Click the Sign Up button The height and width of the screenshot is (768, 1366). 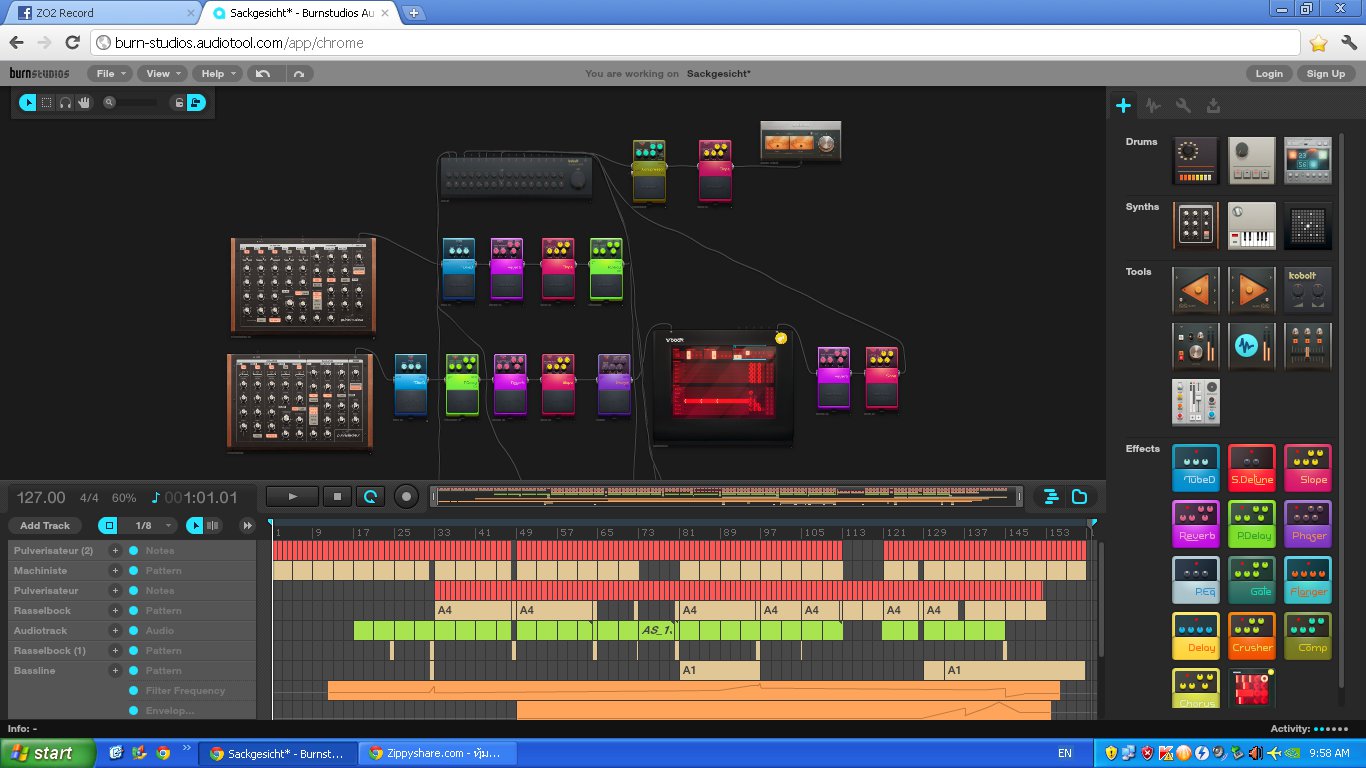click(1325, 73)
